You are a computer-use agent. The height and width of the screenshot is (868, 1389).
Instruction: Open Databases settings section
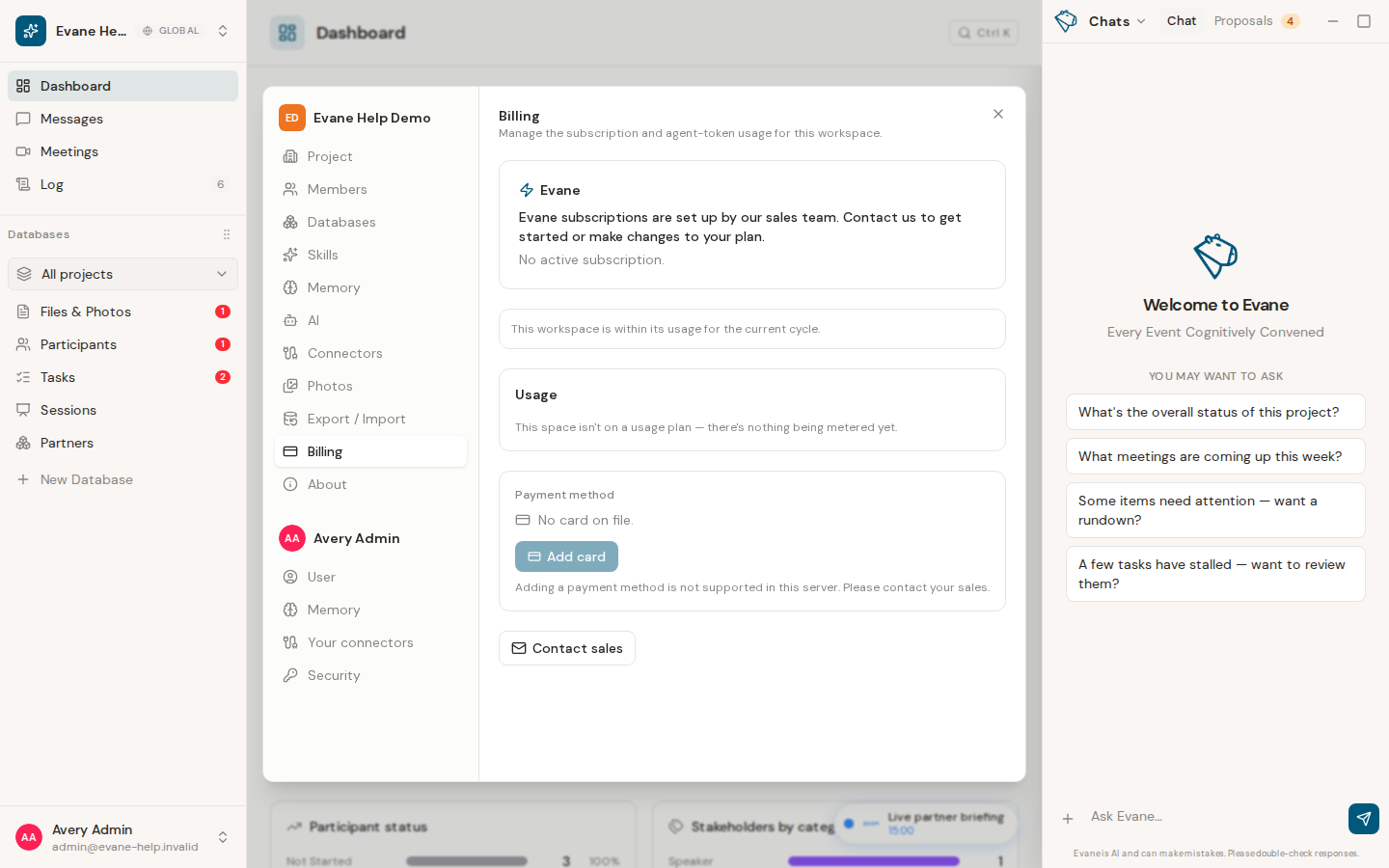370,222
